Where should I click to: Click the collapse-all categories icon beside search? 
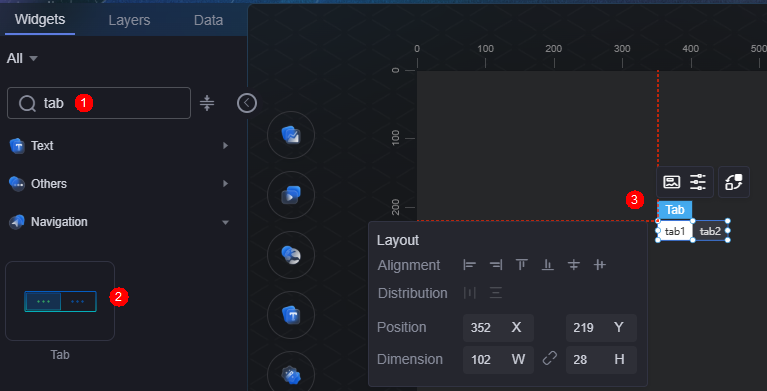207,103
